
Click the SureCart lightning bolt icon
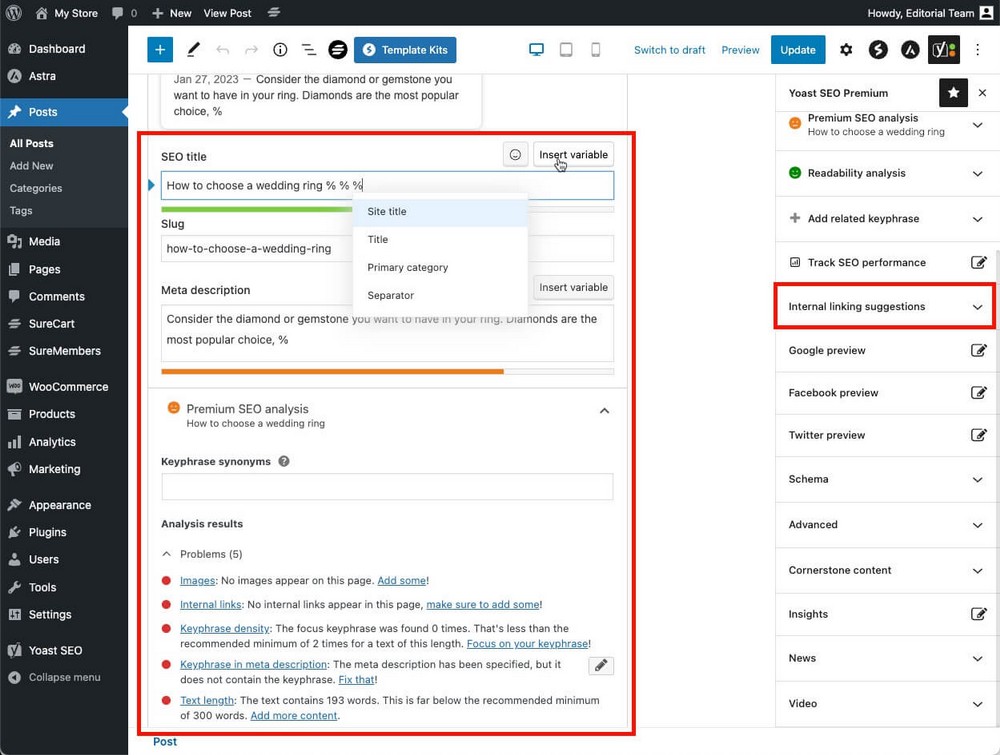coord(878,50)
